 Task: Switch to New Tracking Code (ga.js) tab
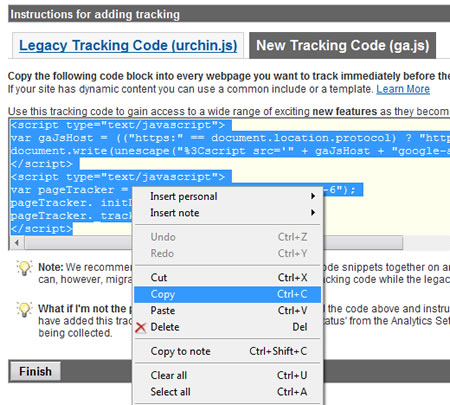[343, 45]
